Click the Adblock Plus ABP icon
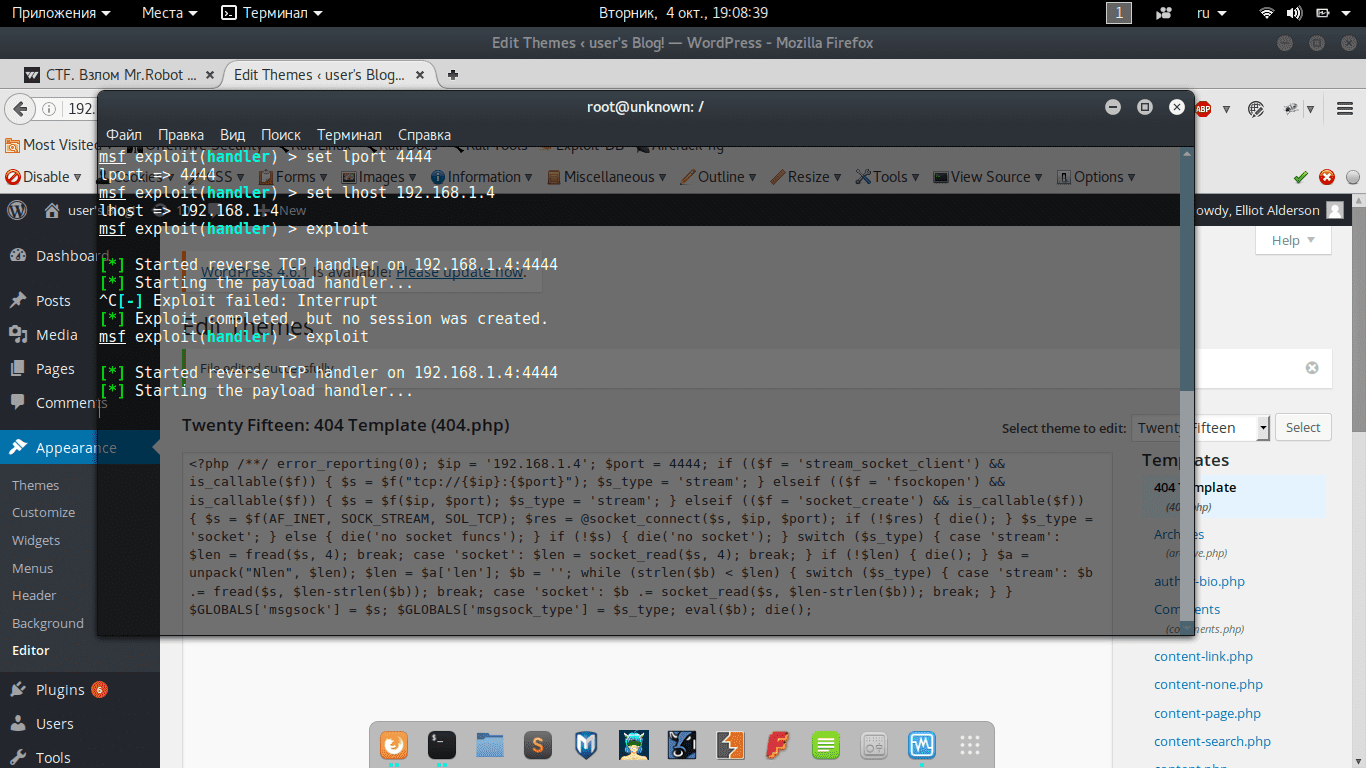1366x768 pixels. pyautogui.click(x=1204, y=109)
